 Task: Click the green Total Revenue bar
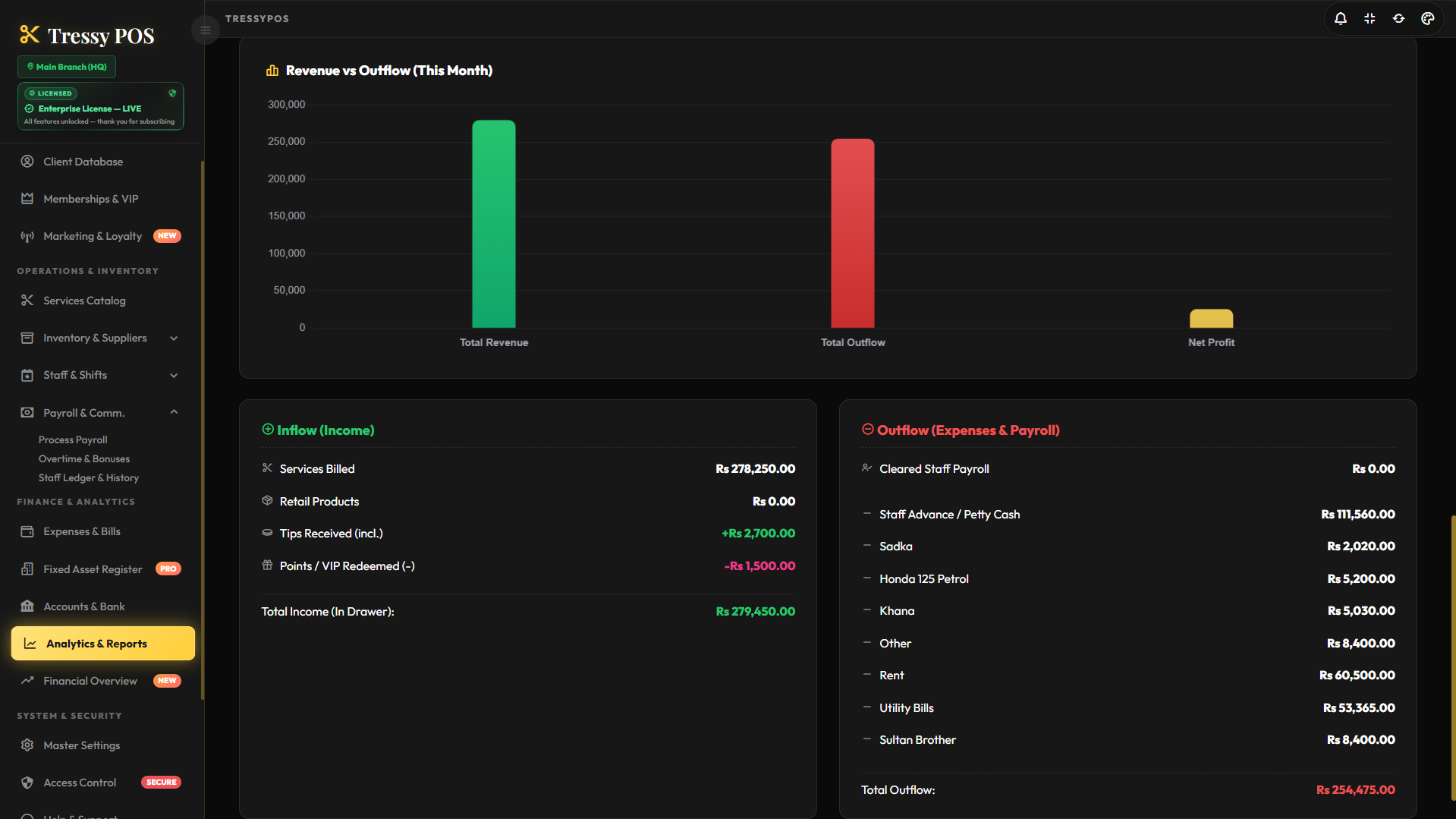click(494, 224)
